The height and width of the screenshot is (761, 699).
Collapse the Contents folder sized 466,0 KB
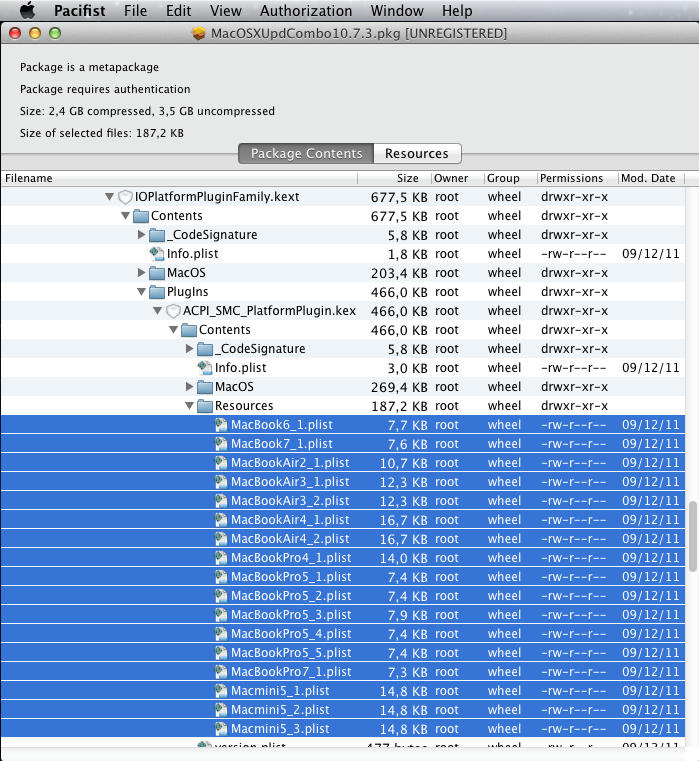[173, 330]
